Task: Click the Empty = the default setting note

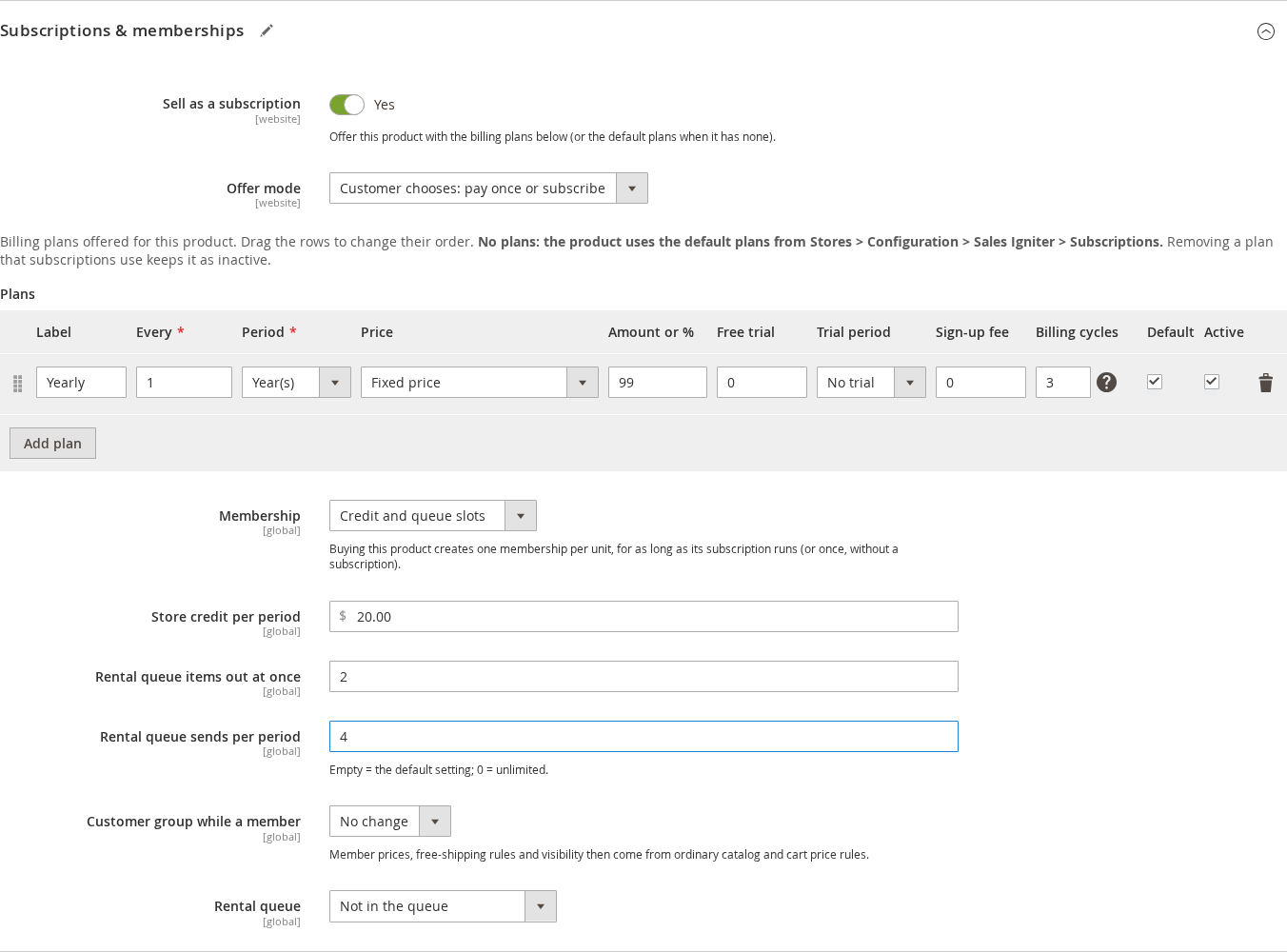Action: coord(439,770)
